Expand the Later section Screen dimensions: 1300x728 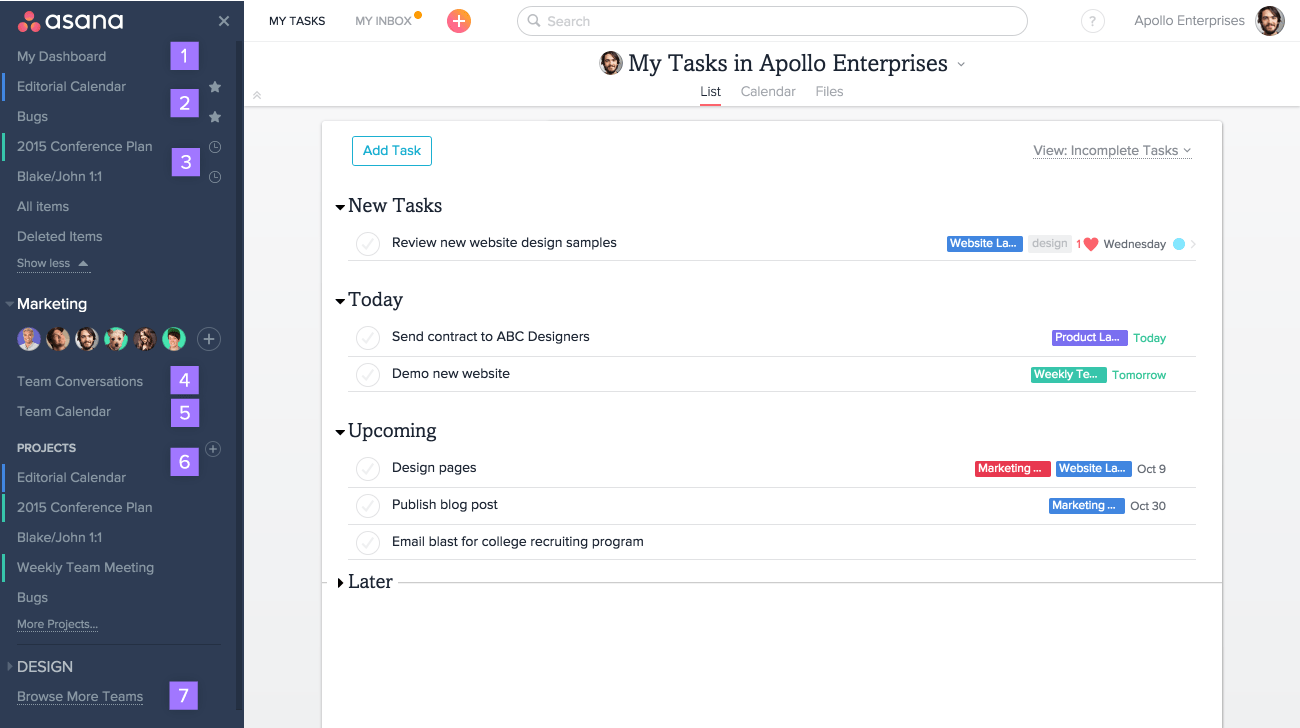pyautogui.click(x=340, y=583)
